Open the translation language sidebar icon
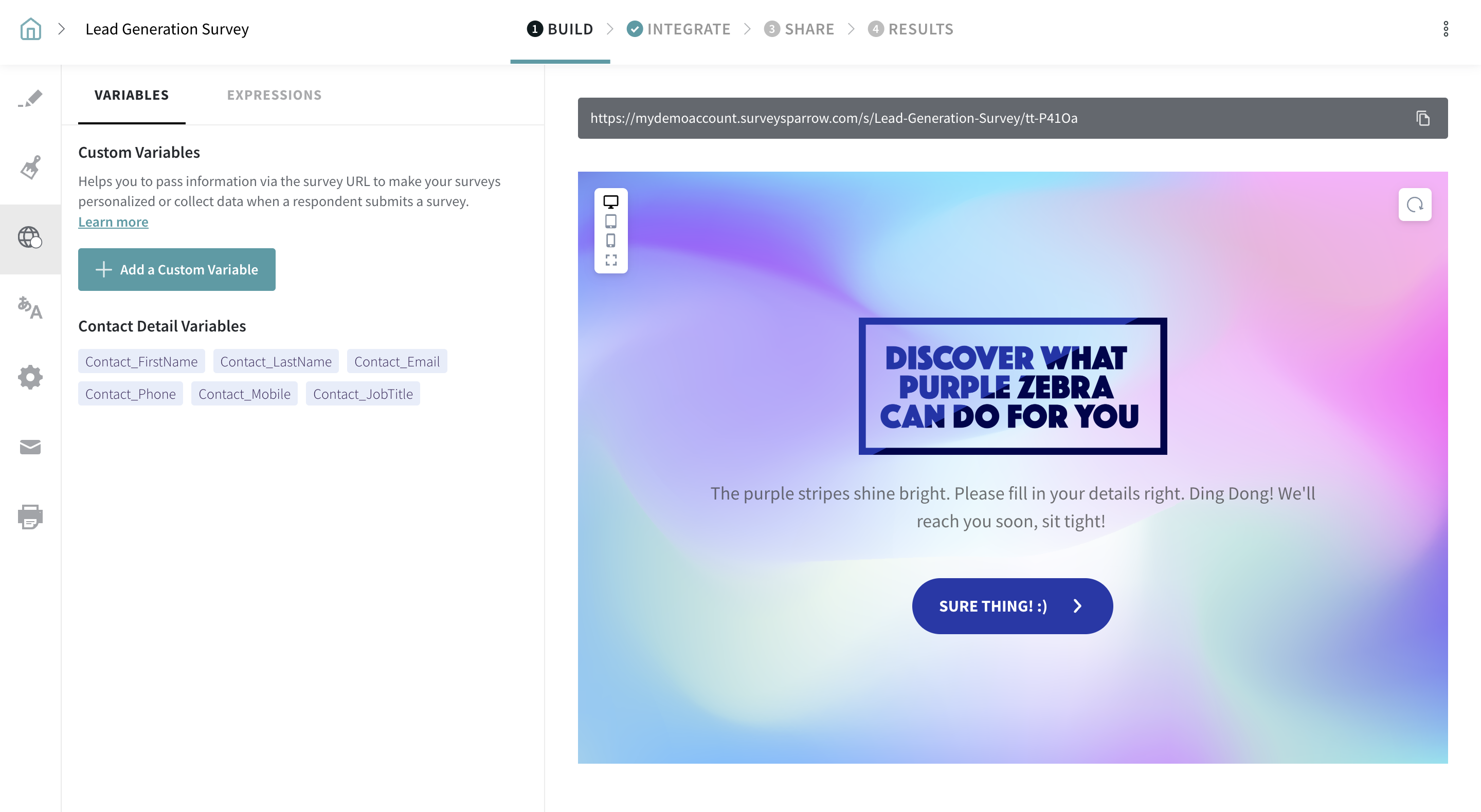Image resolution: width=1481 pixels, height=812 pixels. click(30, 308)
